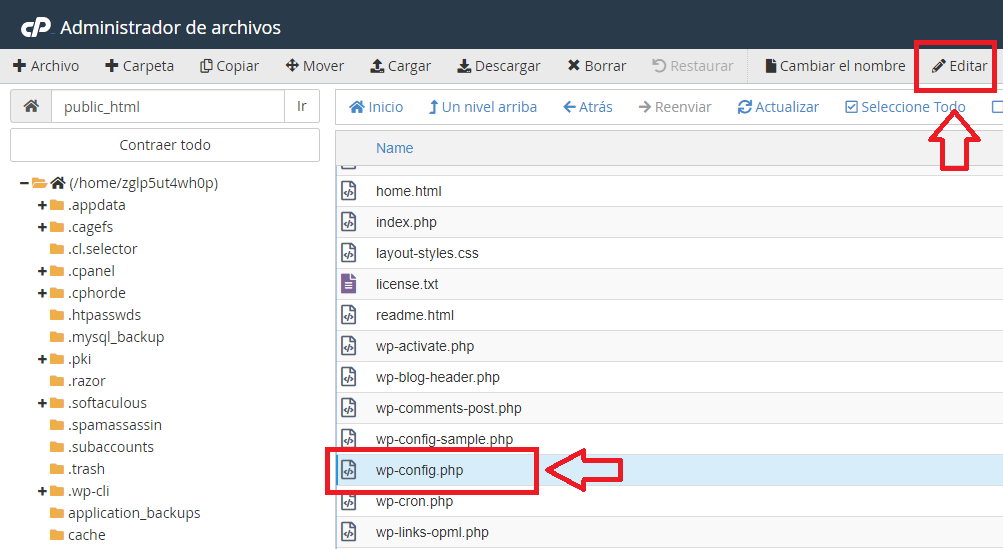Open the .trash tree folder
This screenshot has width=1003, height=549.
(x=86, y=469)
